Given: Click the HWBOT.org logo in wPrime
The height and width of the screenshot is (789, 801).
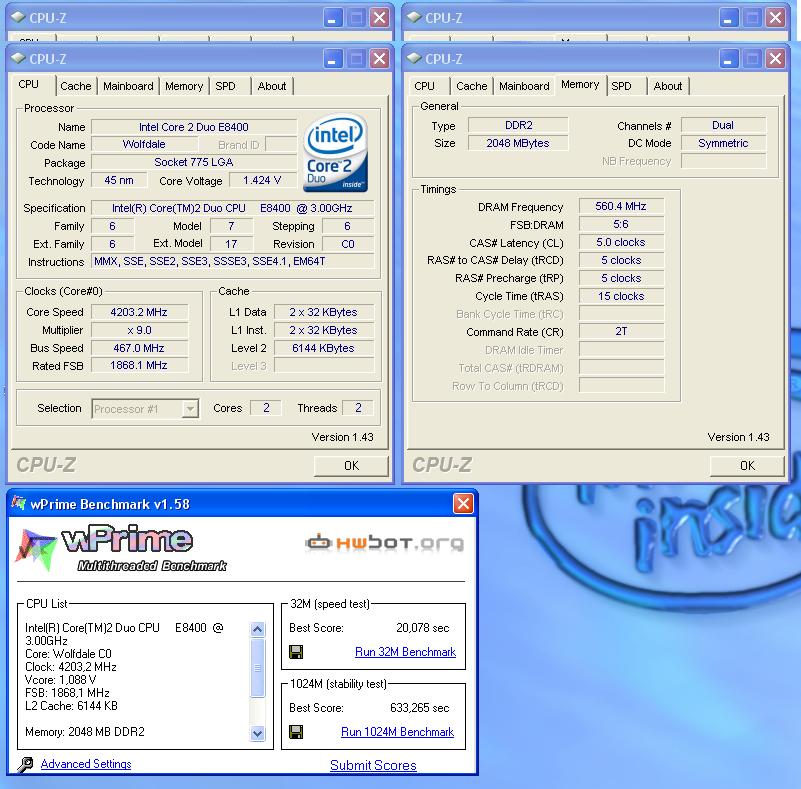Looking at the screenshot, I should tap(384, 542).
